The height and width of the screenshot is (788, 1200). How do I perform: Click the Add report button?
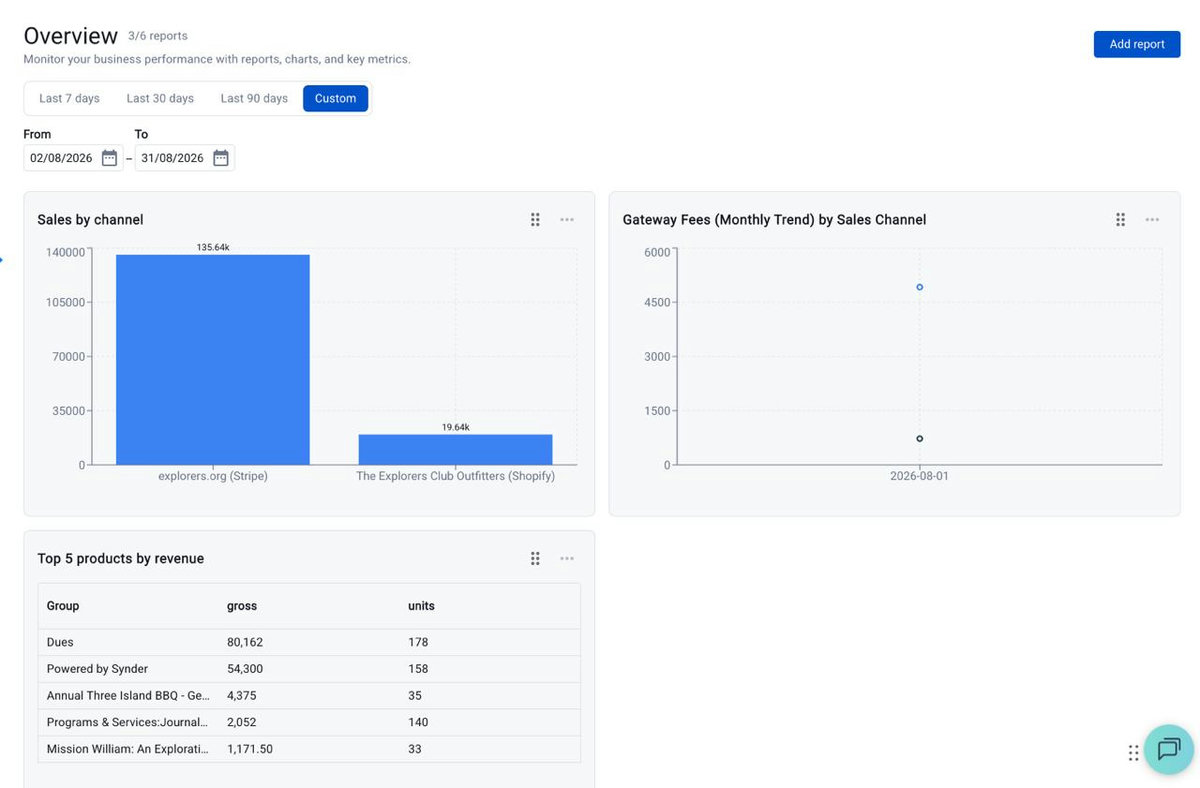[x=1137, y=44]
